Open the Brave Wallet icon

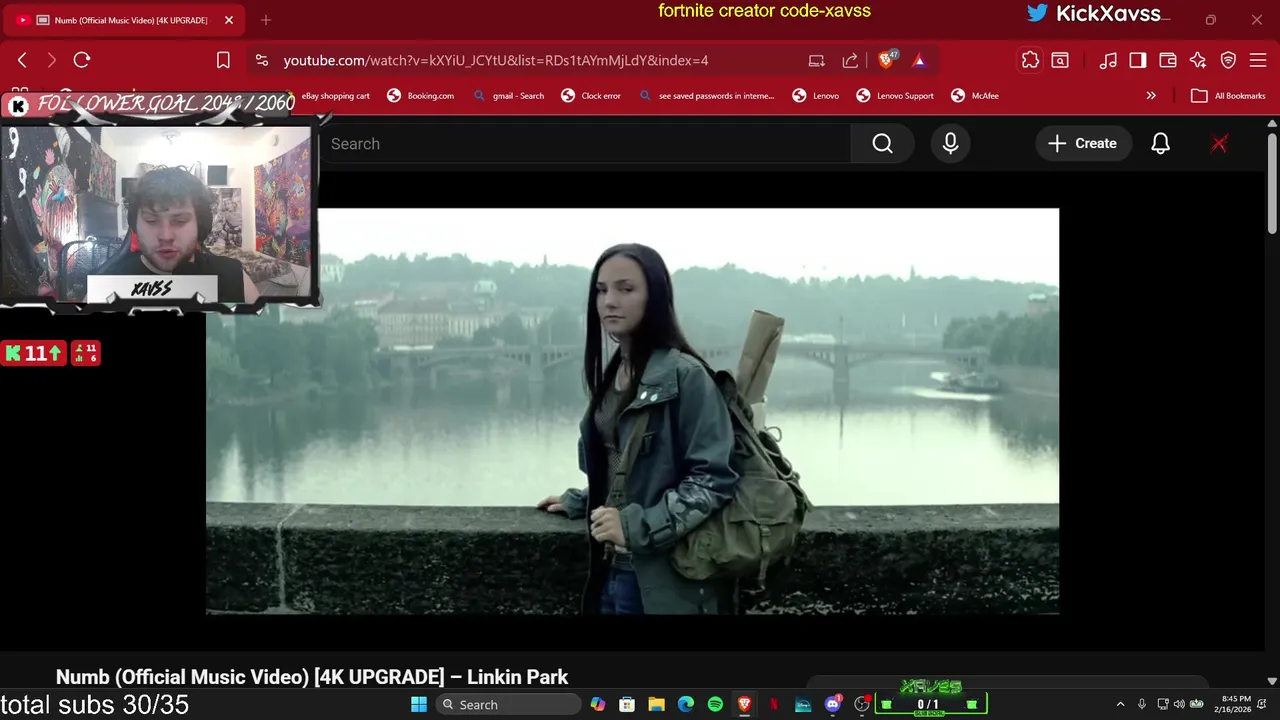click(x=1168, y=60)
